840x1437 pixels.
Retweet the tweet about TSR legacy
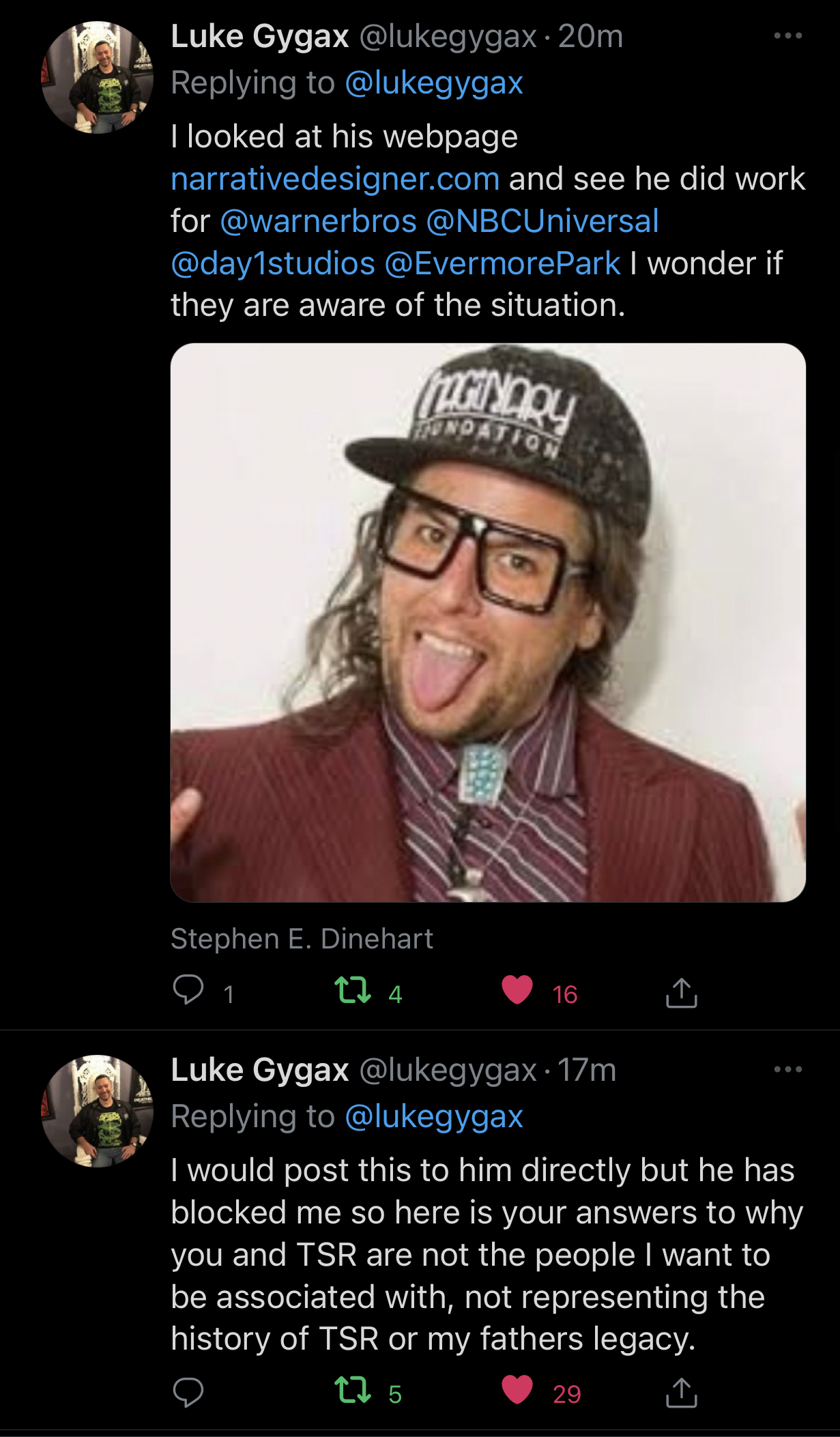353,1391
